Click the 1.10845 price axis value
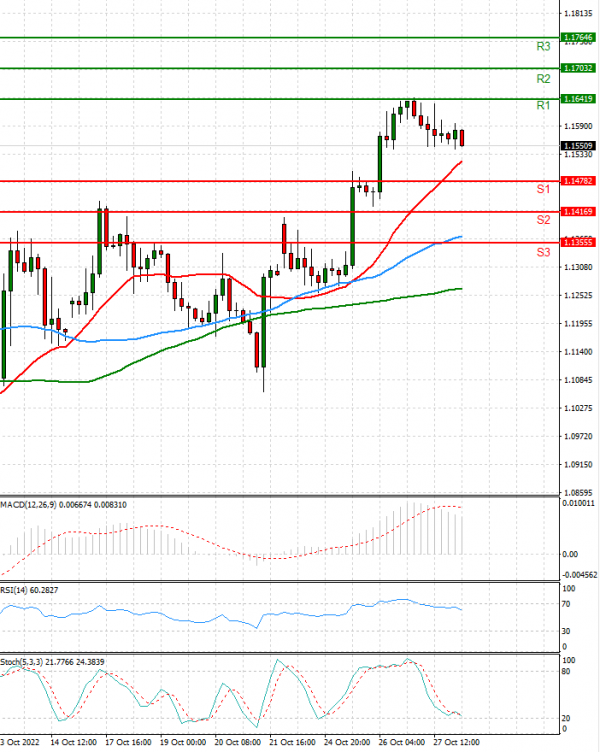Image resolution: width=600 pixels, height=752 pixels. pyautogui.click(x=578, y=380)
